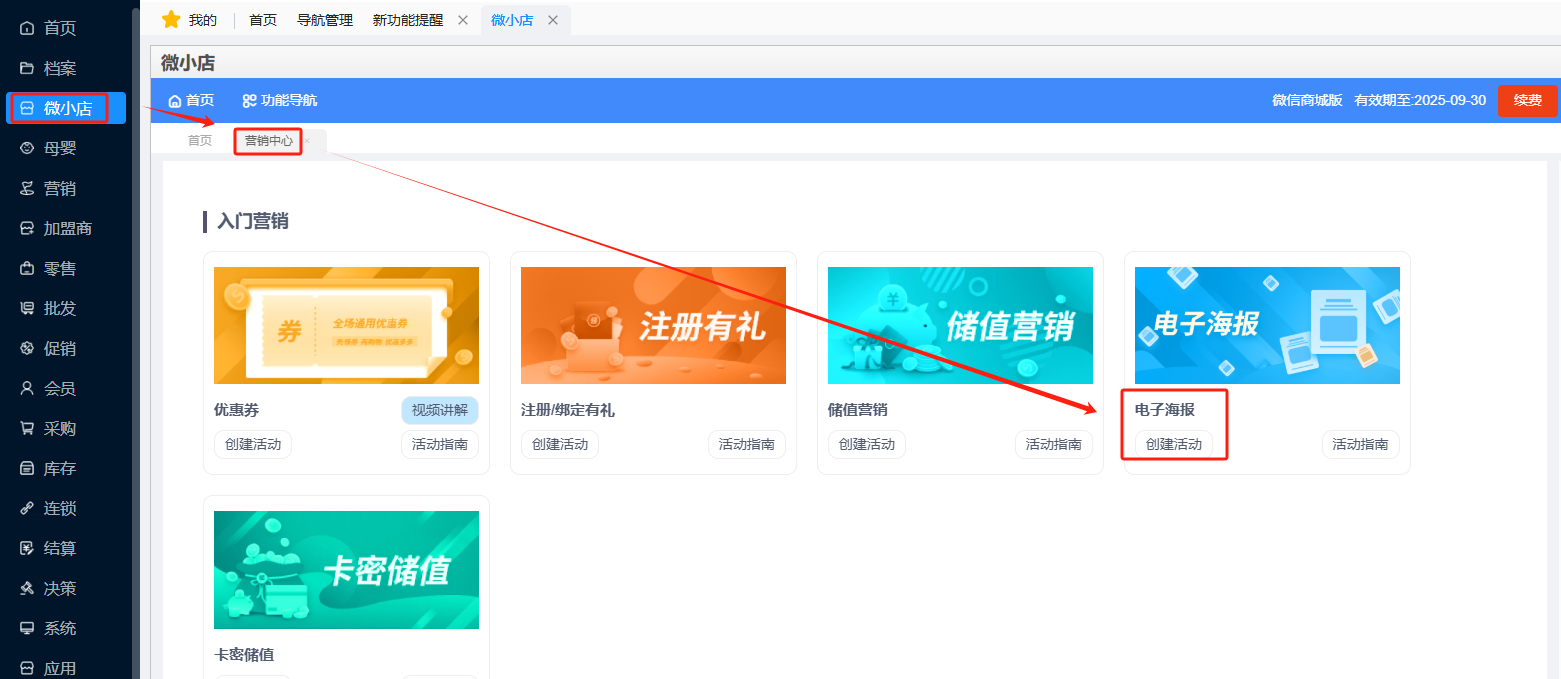Click the 结算 icon in sidebar

(x=27, y=548)
